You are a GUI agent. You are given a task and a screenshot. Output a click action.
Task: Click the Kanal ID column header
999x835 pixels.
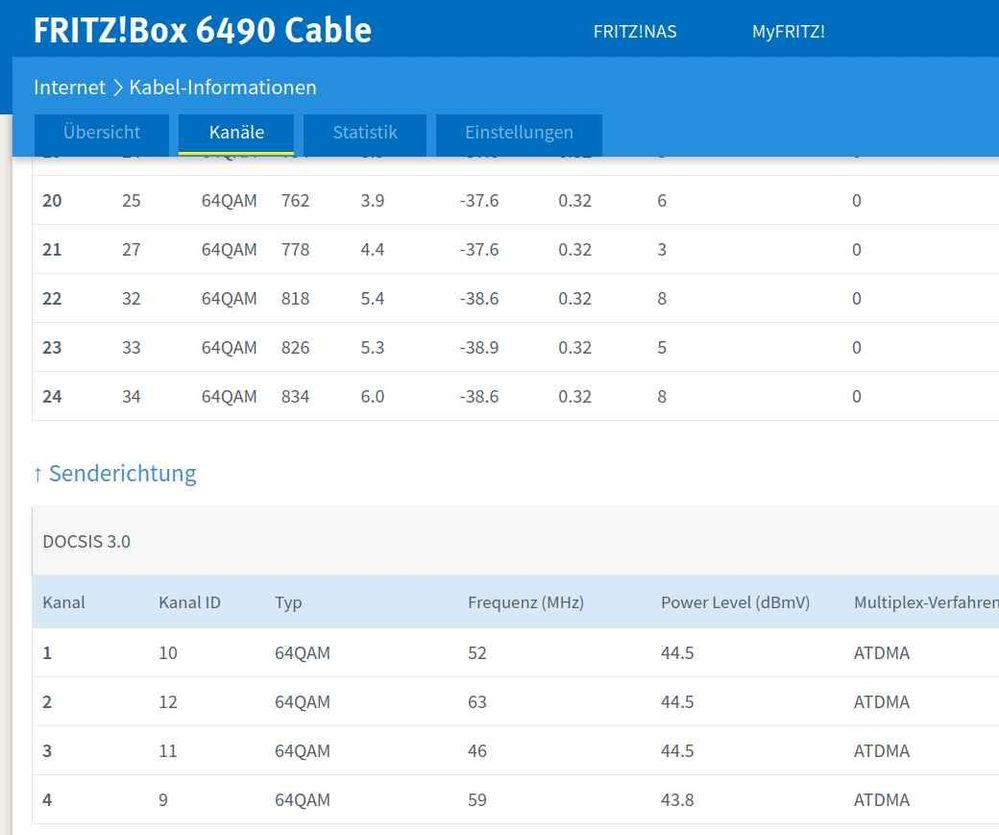[189, 603]
